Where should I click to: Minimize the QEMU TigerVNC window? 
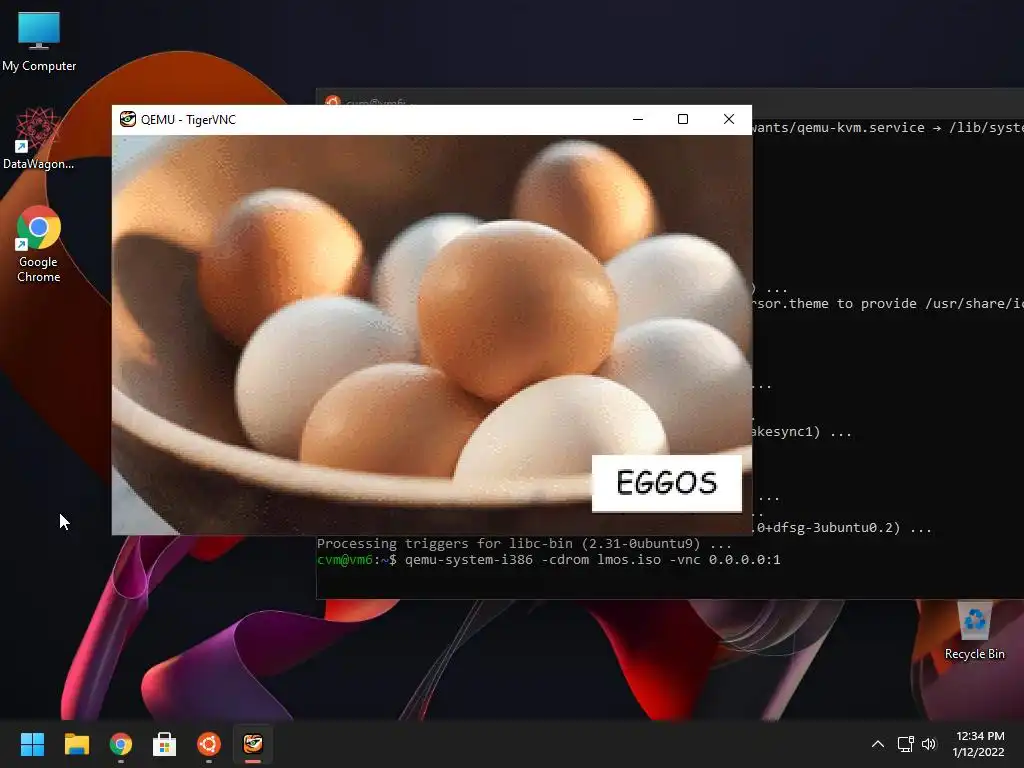click(x=638, y=120)
